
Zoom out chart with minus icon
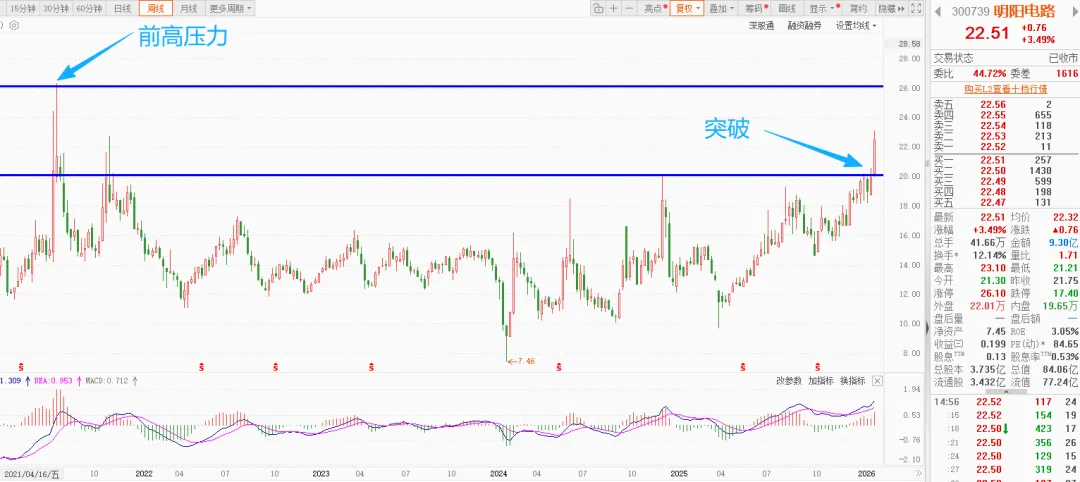tap(630, 9)
